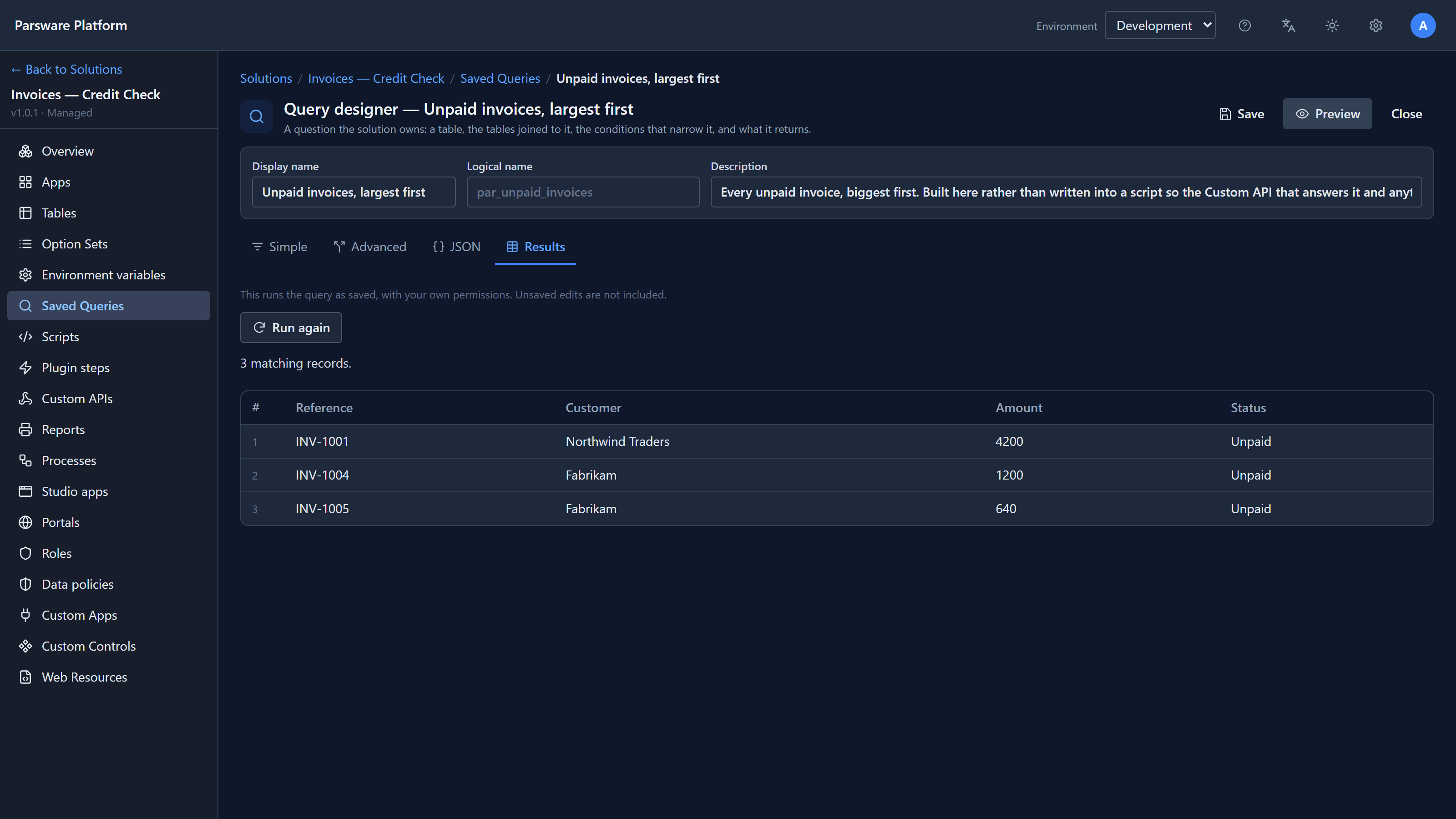The image size is (1456, 819).
Task: Click the Apps grid icon
Action: click(x=25, y=182)
